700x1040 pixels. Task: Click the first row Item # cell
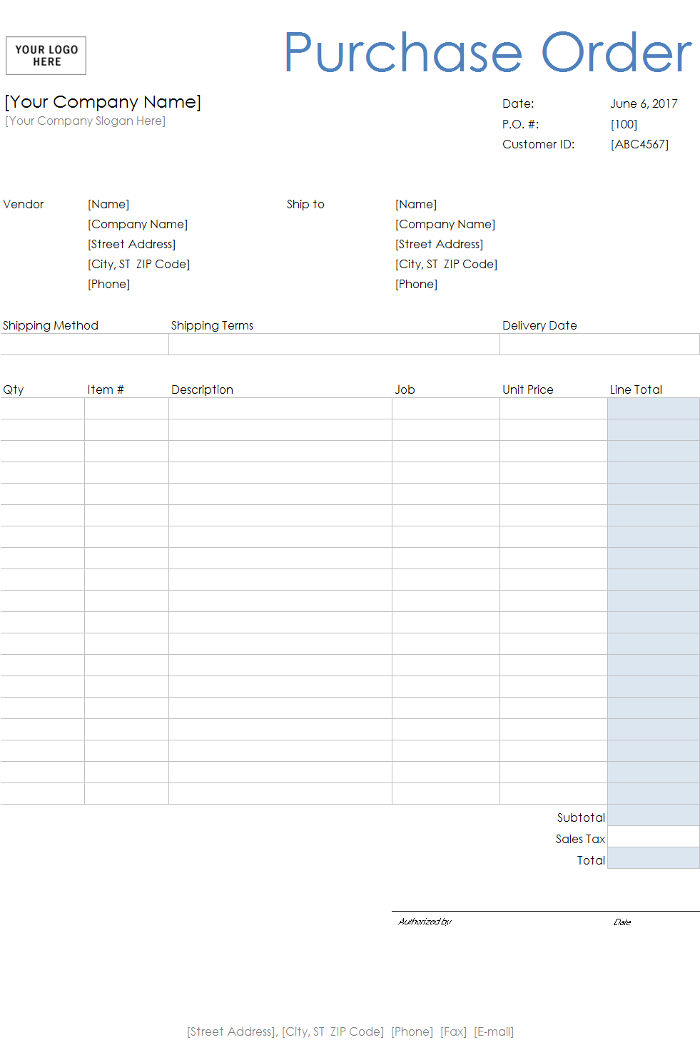[x=126, y=409]
